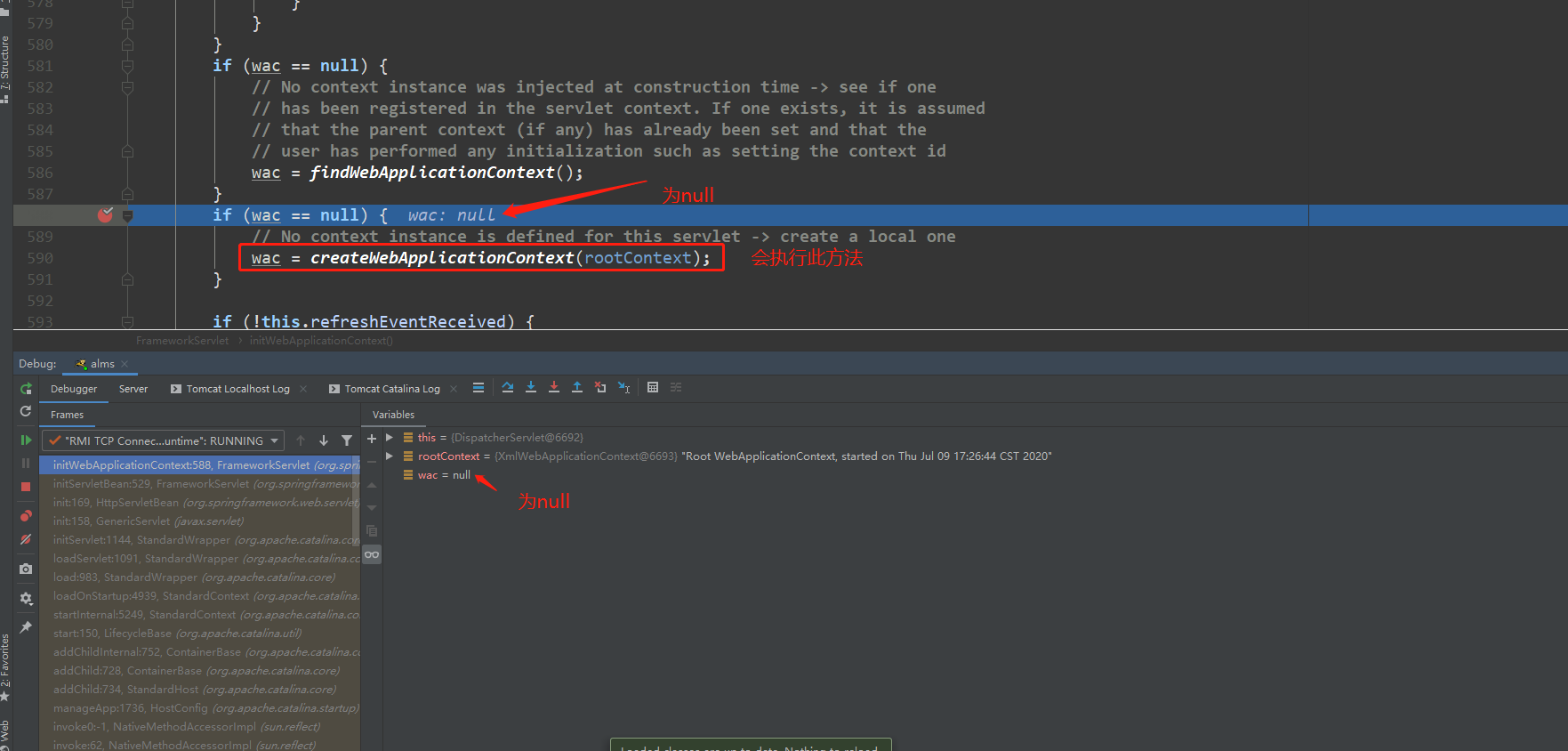Select the next frame with down arrow

pyautogui.click(x=324, y=440)
